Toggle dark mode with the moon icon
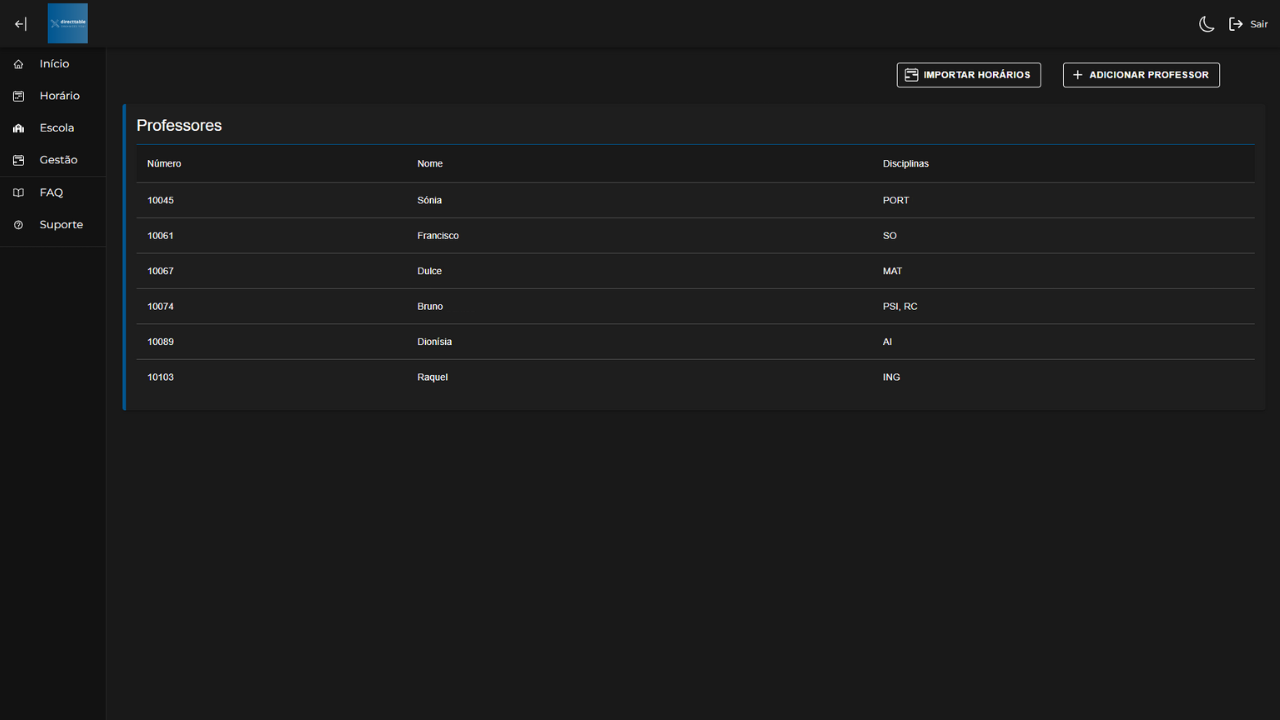Image resolution: width=1280 pixels, height=720 pixels. [1207, 24]
